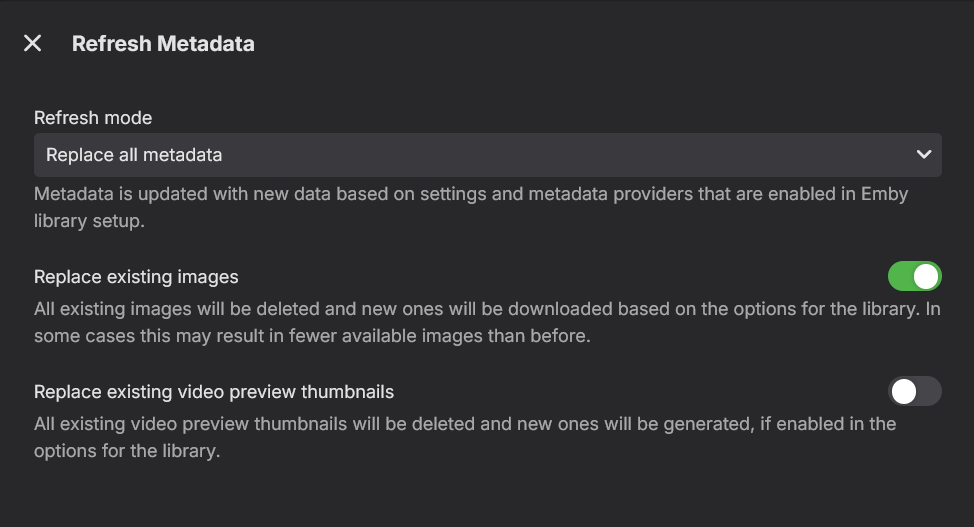Disable the Replace existing images toggle

[x=914, y=276]
